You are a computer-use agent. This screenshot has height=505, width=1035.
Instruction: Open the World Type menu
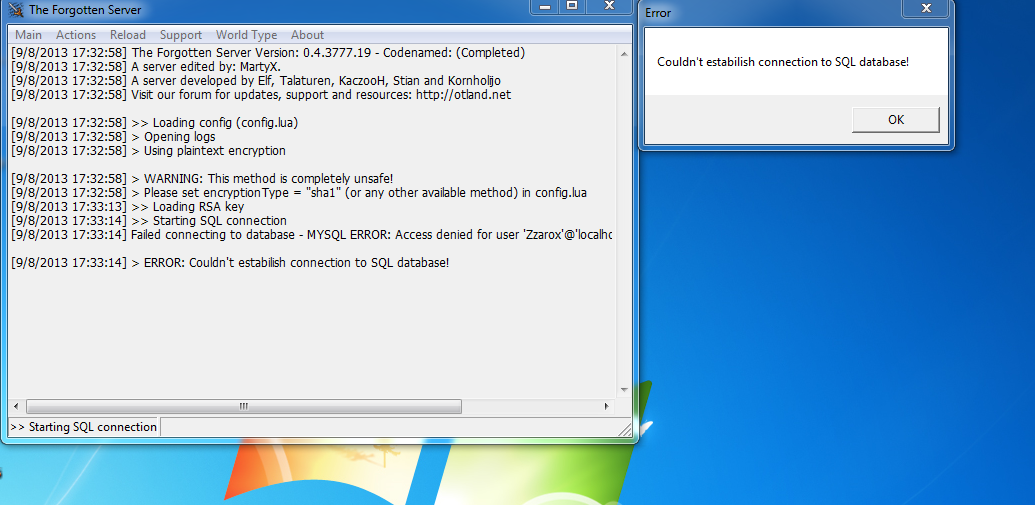pyautogui.click(x=247, y=35)
